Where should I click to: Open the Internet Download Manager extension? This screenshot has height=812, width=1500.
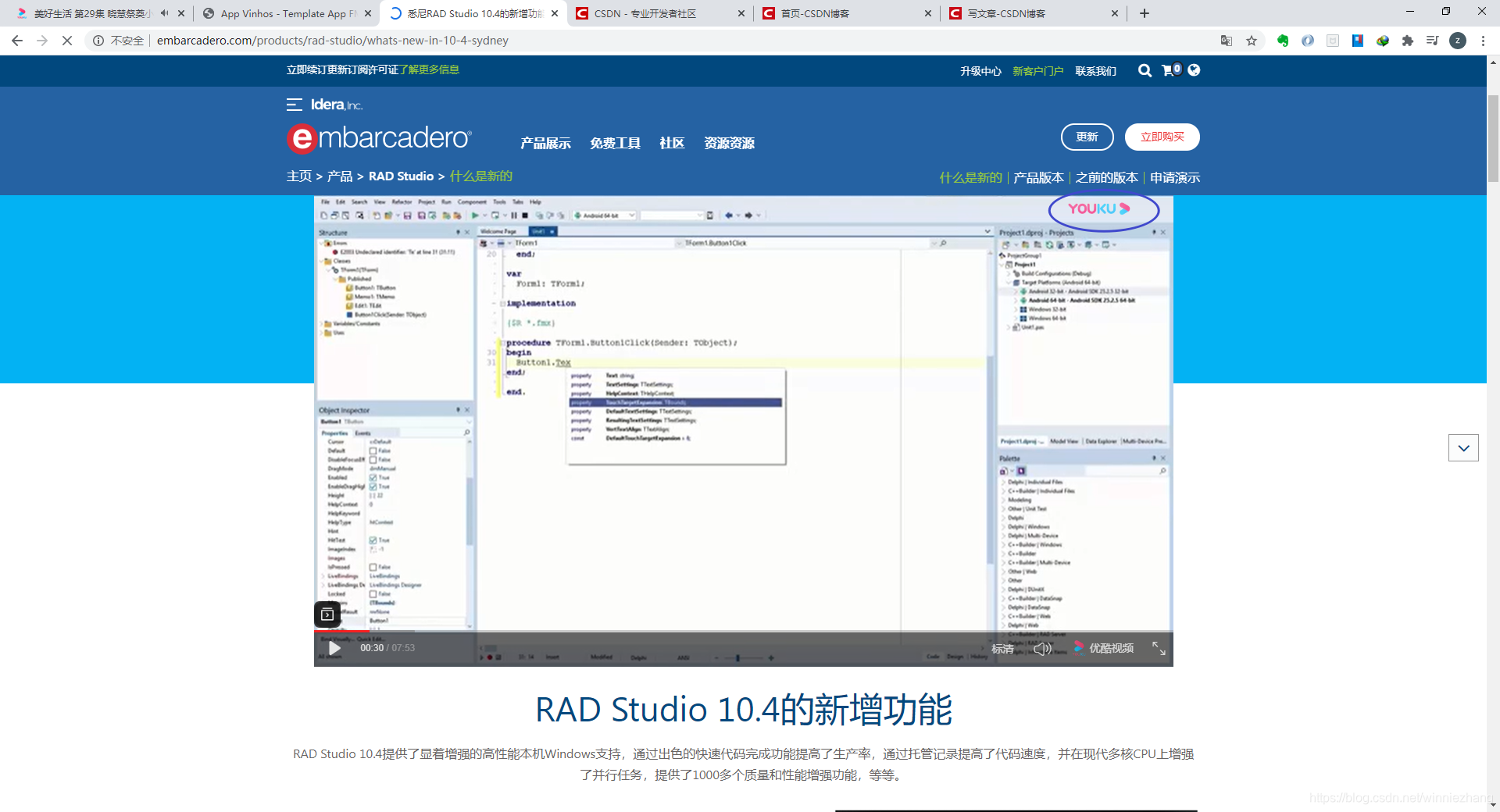coord(1383,41)
